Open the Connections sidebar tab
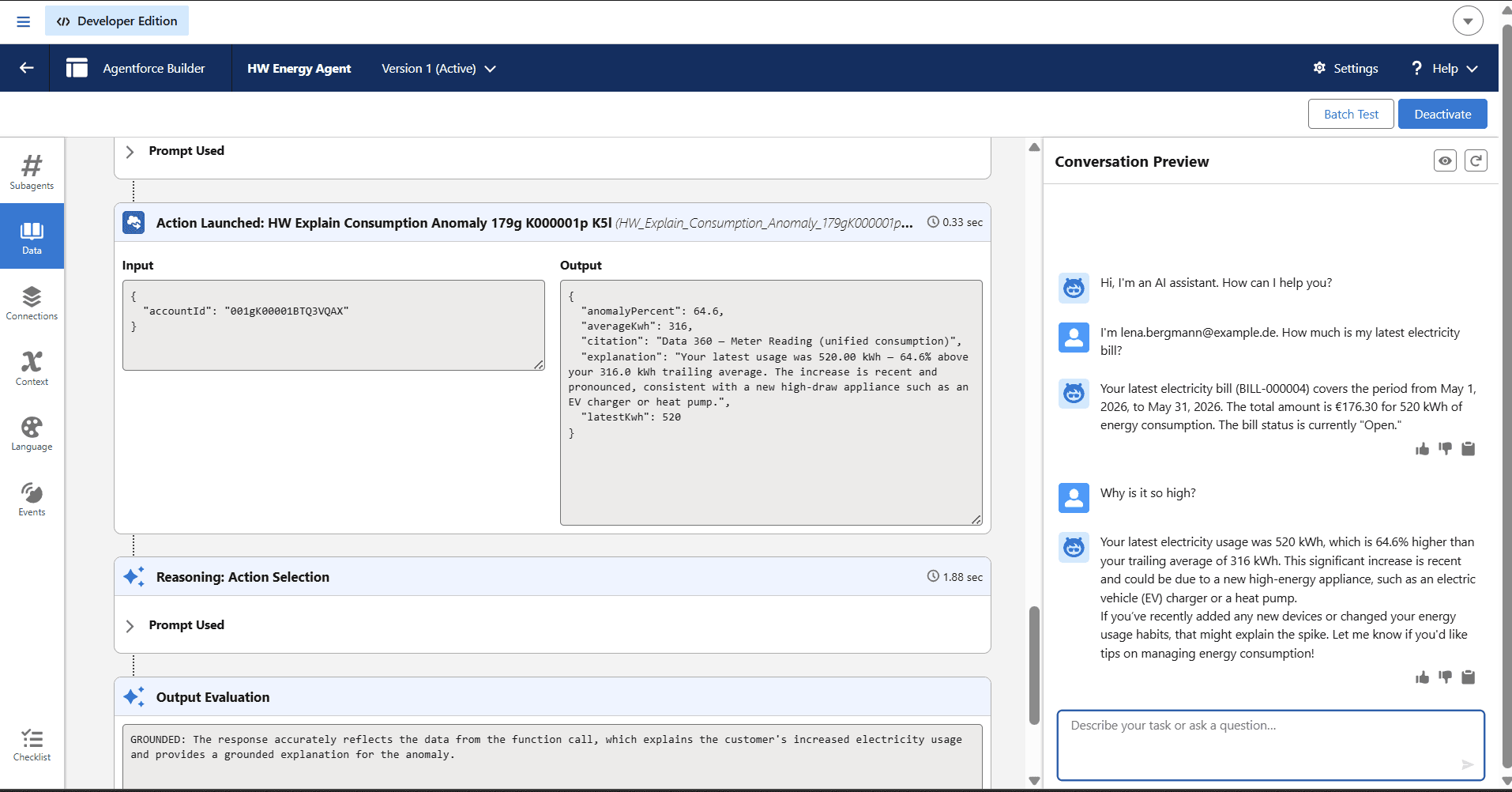Viewport: 1512px width, 792px height. tap(32, 303)
